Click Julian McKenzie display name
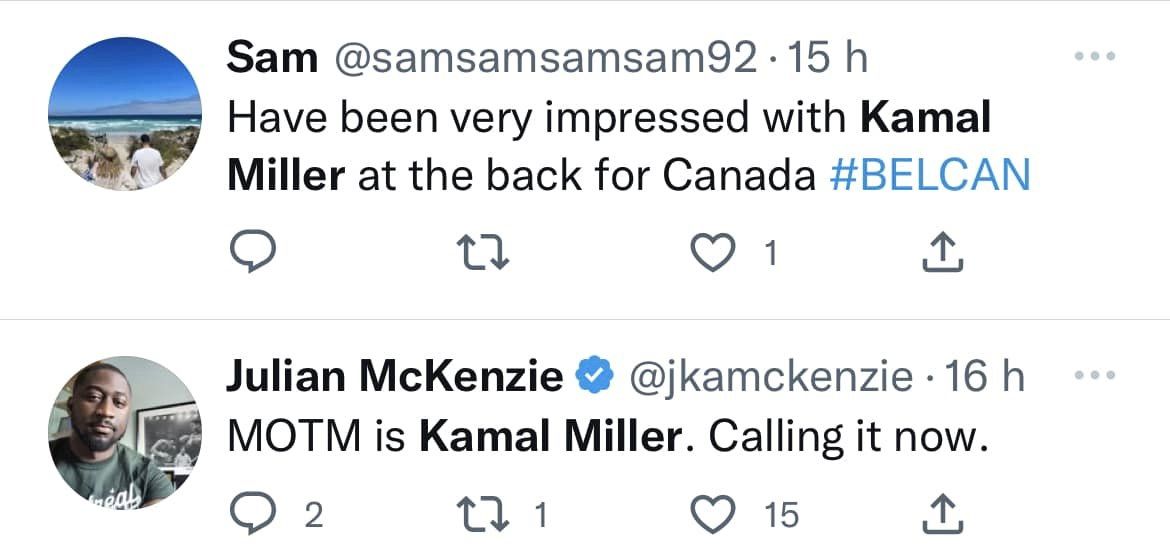The width and height of the screenshot is (1170, 555). pos(395,377)
